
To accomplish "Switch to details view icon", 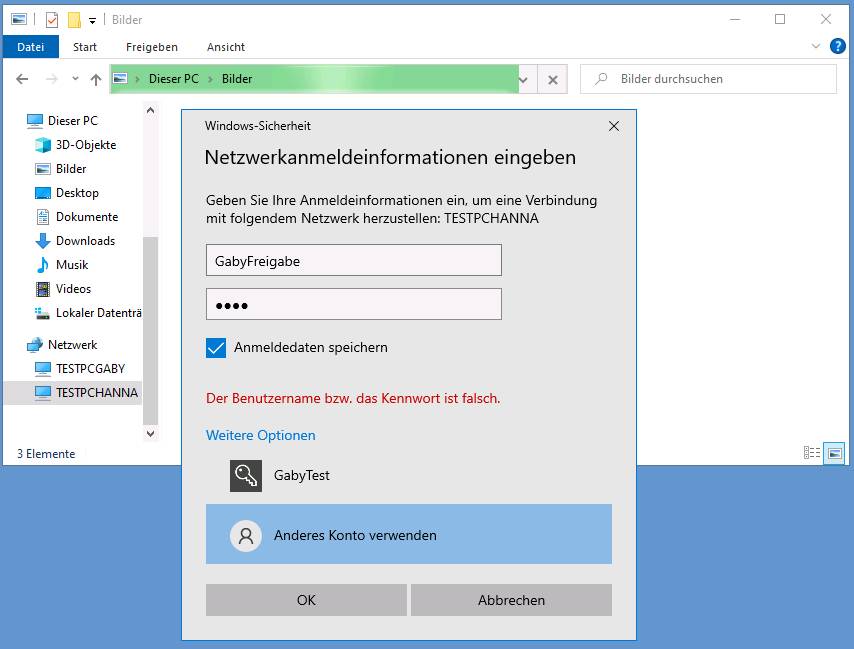I will (812, 452).
